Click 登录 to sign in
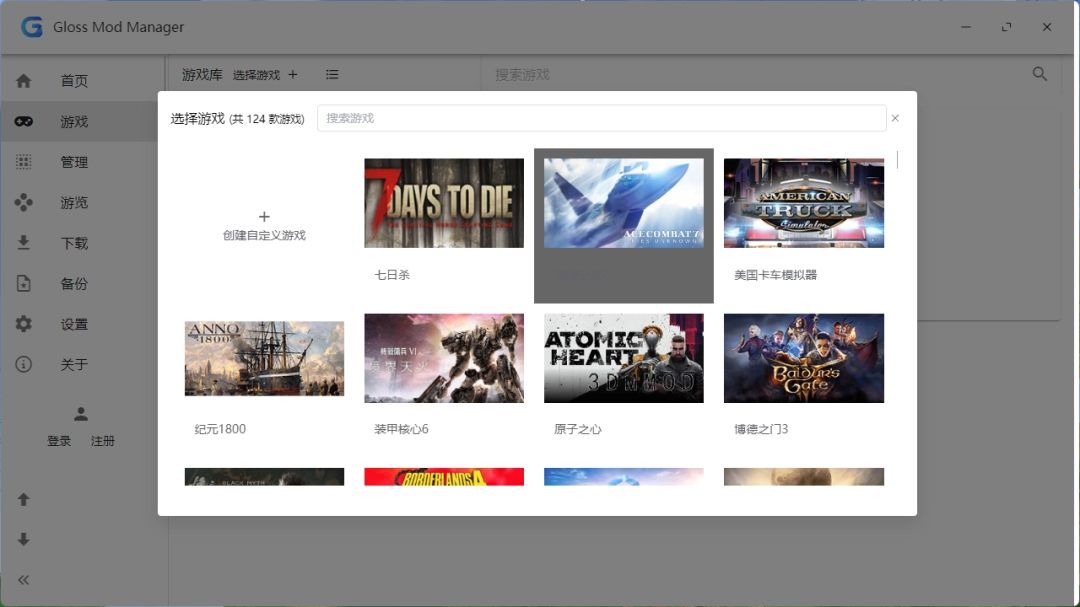Screen dimensions: 1080x607 coord(58,440)
